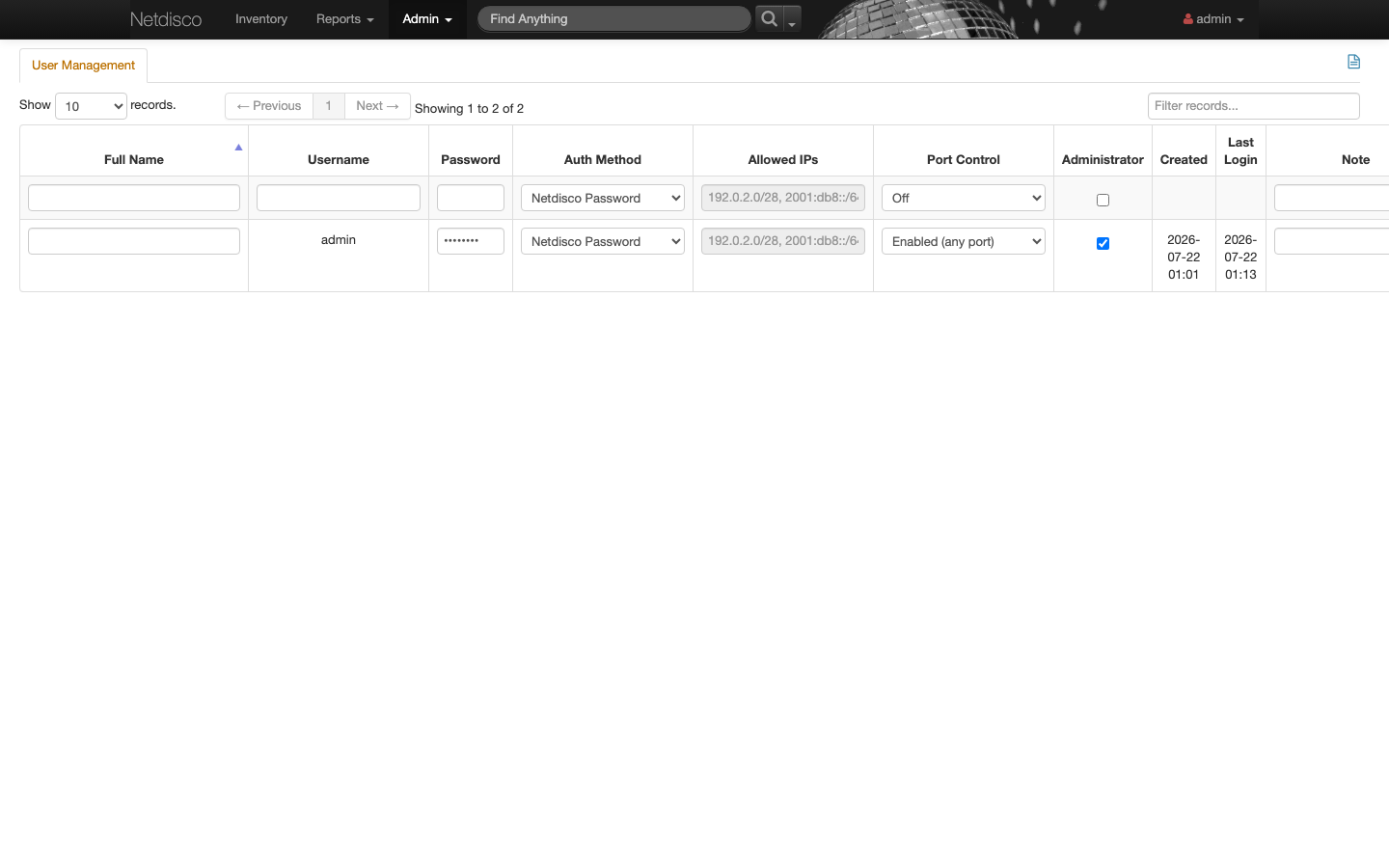
Task: Click admin row Password field
Action: 471,241
